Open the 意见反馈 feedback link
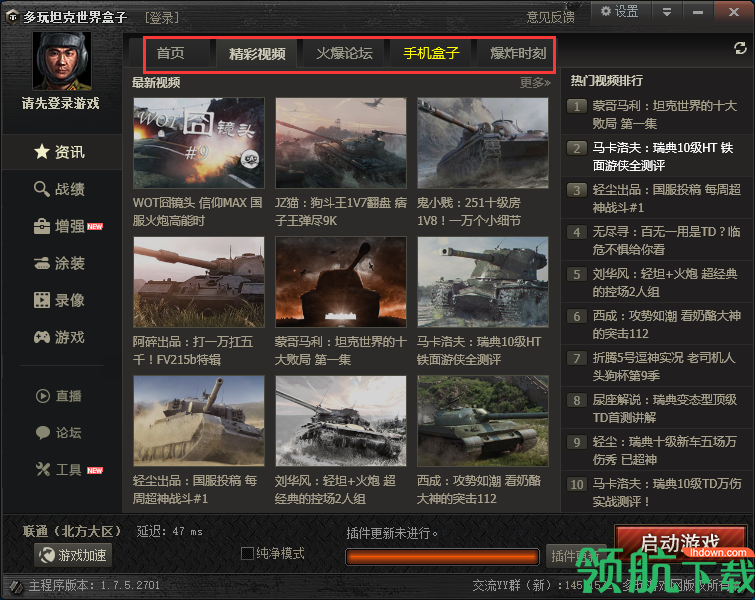The image size is (755, 600). click(550, 17)
